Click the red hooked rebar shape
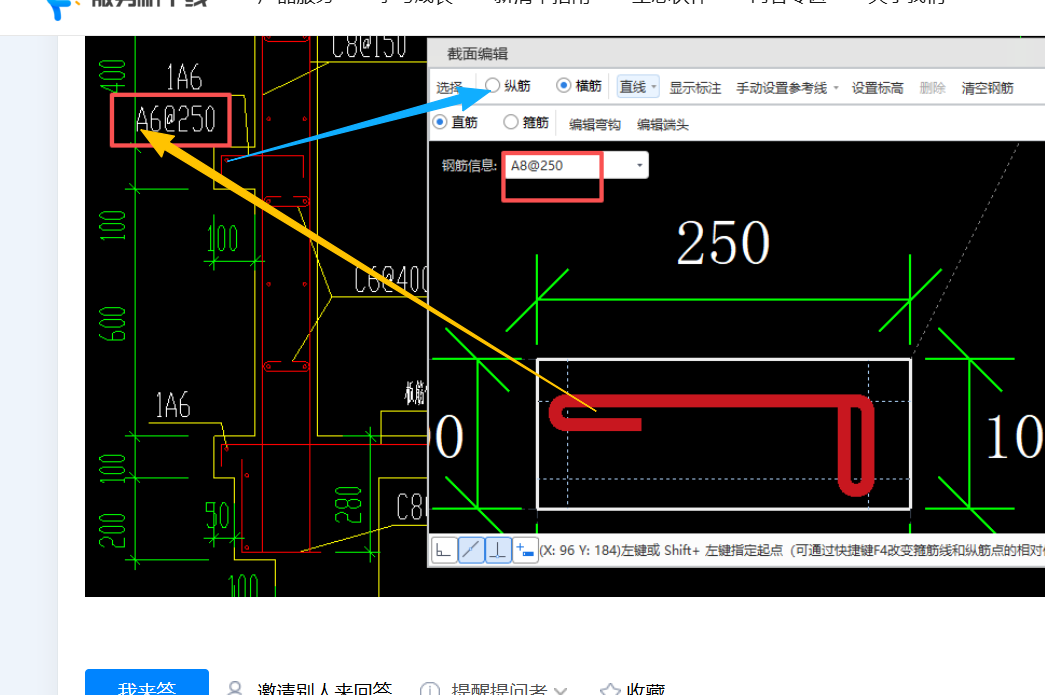1045x695 pixels. (710, 444)
